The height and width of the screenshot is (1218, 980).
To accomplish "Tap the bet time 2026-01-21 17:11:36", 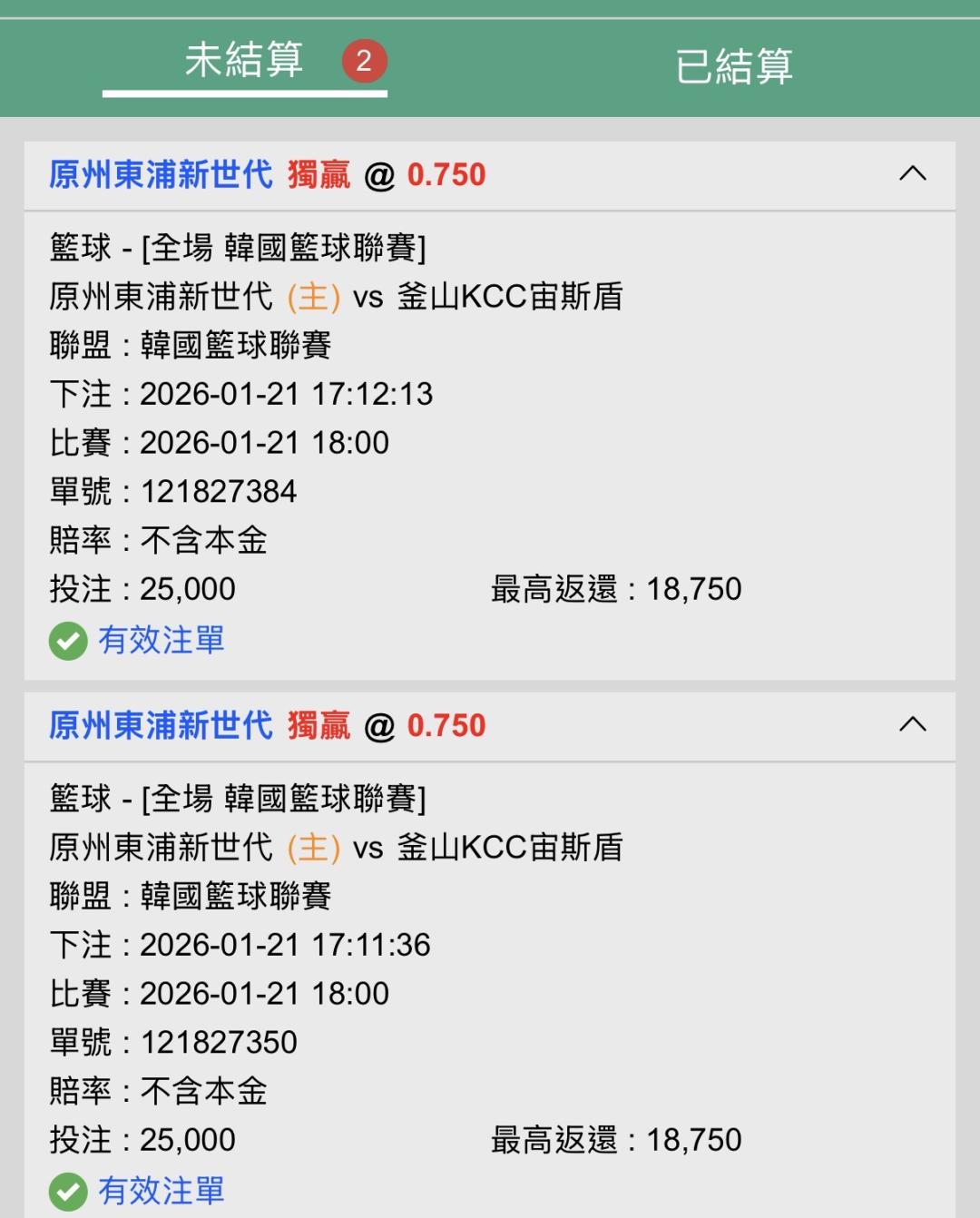I will (x=285, y=945).
